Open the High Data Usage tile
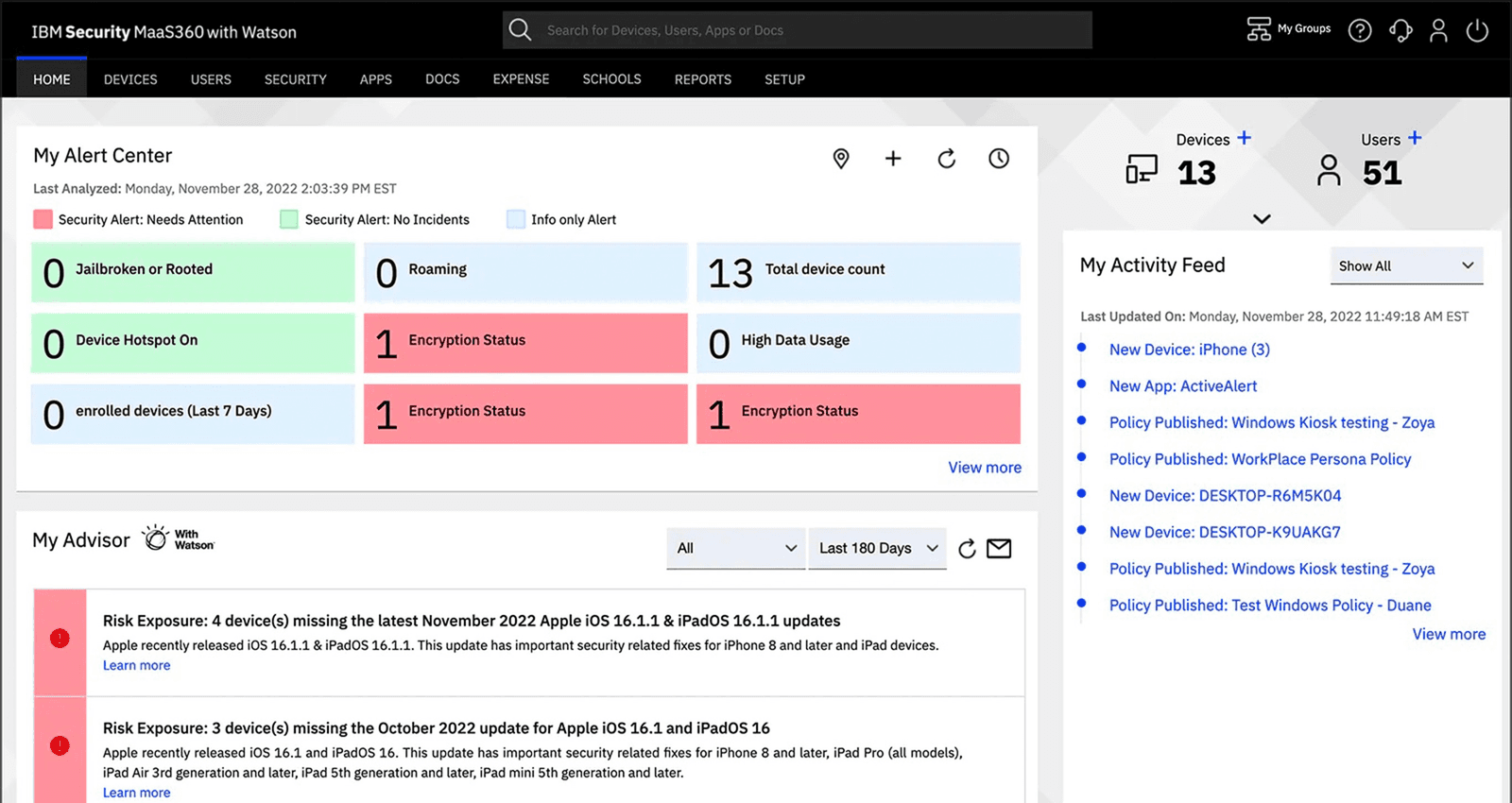 pyautogui.click(x=858, y=343)
